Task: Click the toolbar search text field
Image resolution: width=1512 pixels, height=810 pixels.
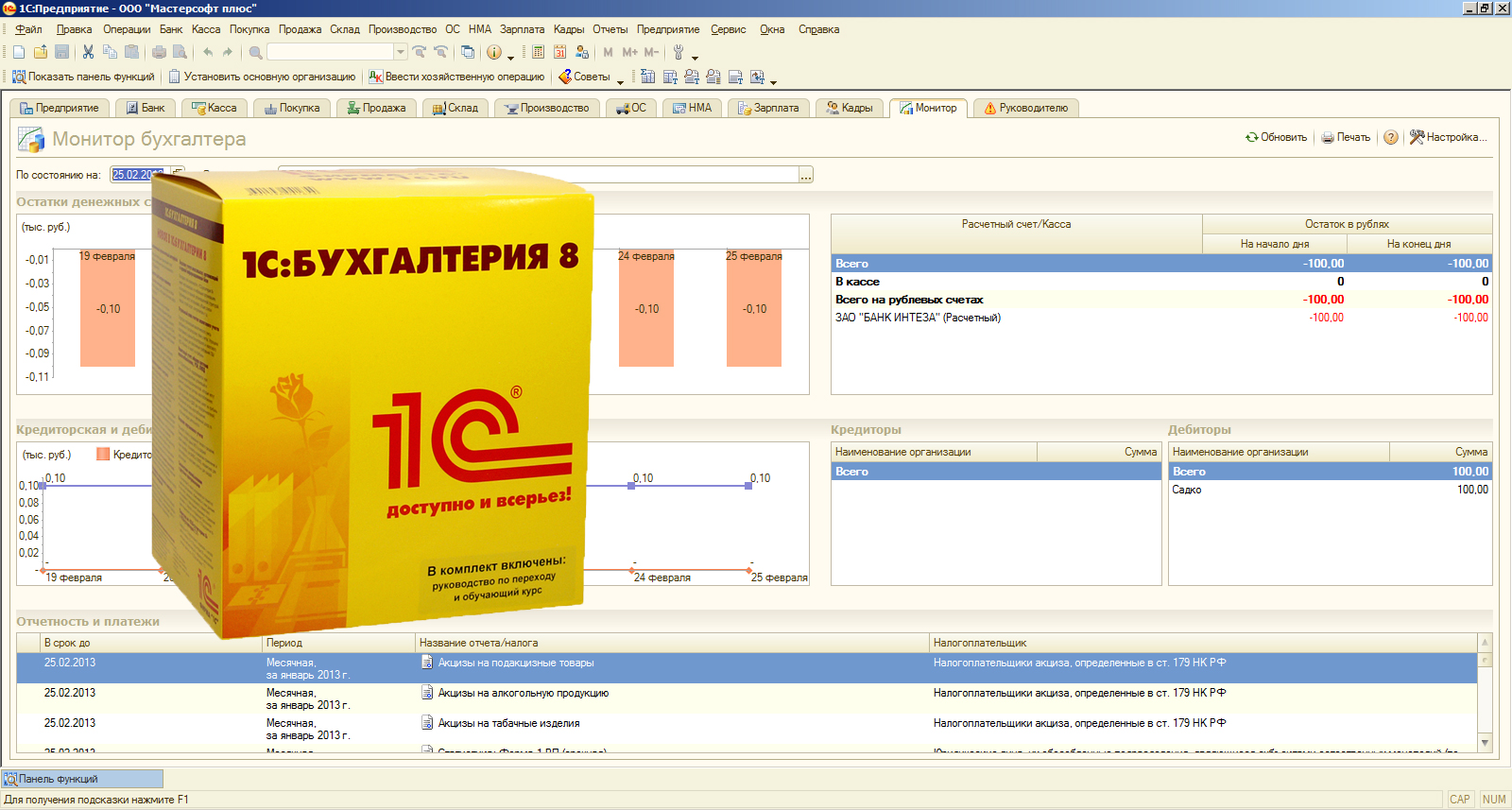Action: pyautogui.click(x=330, y=52)
